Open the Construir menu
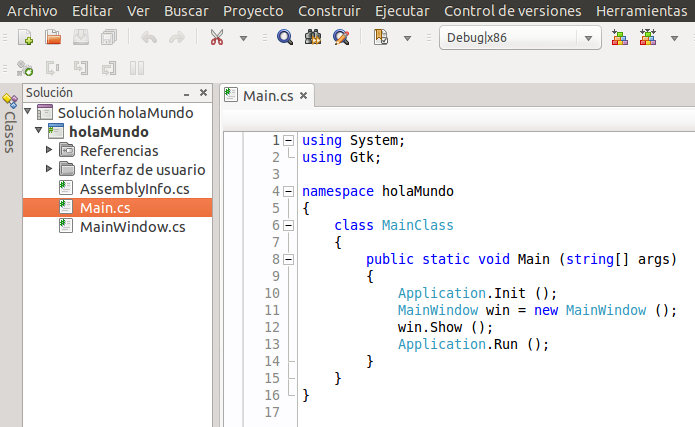 (329, 11)
